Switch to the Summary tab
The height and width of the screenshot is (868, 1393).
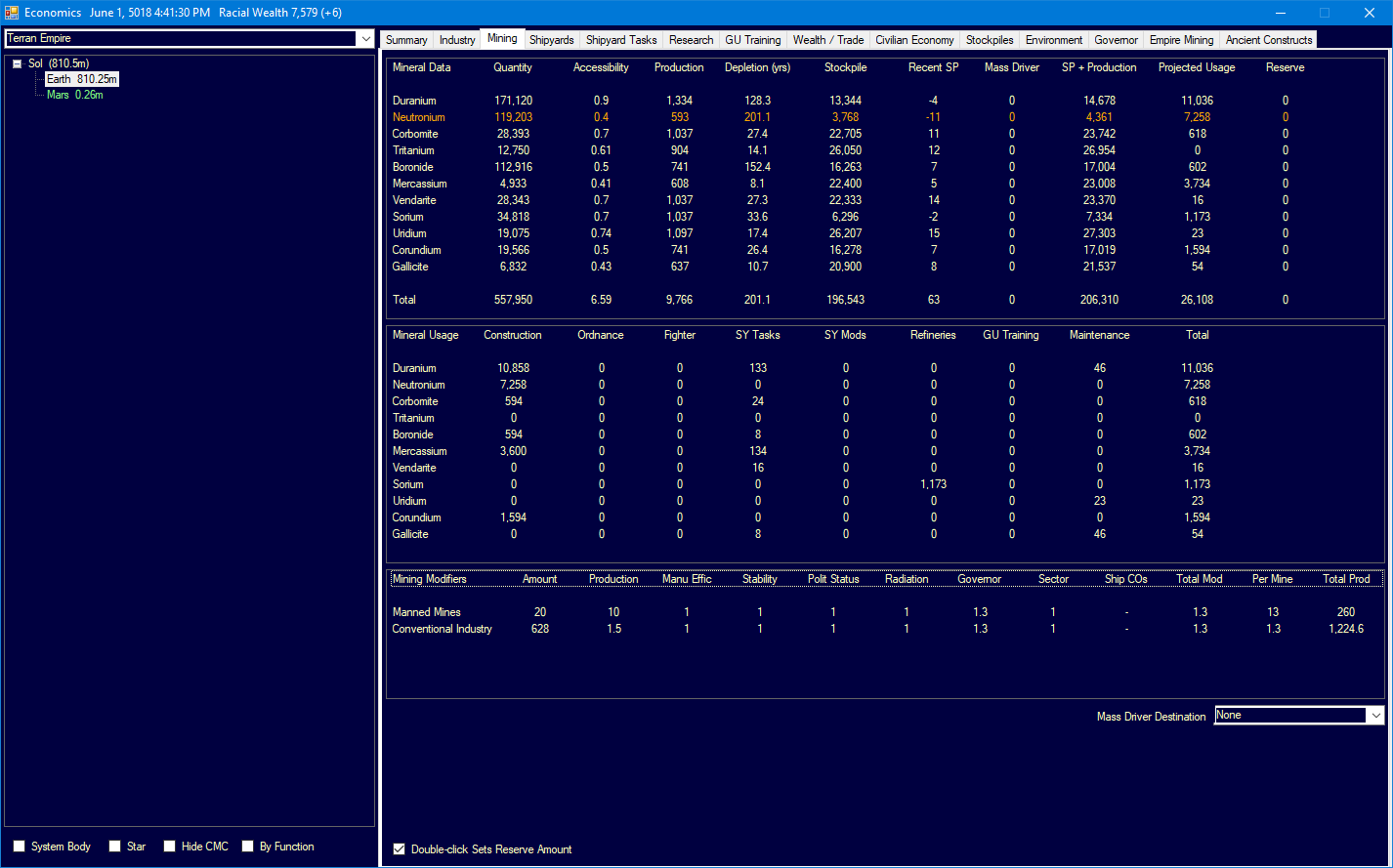pos(406,40)
